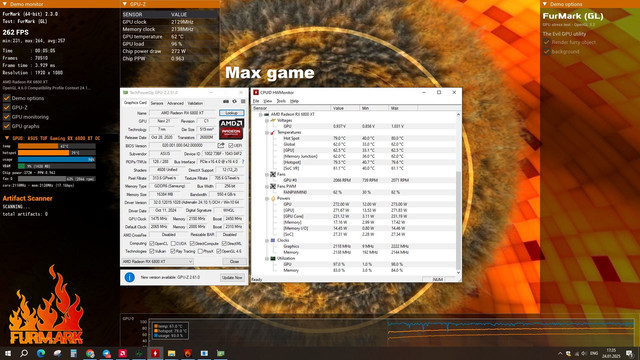
Task: Collapse the AMD Radeon RX 6800 XT tree node
Action: click(x=260, y=114)
